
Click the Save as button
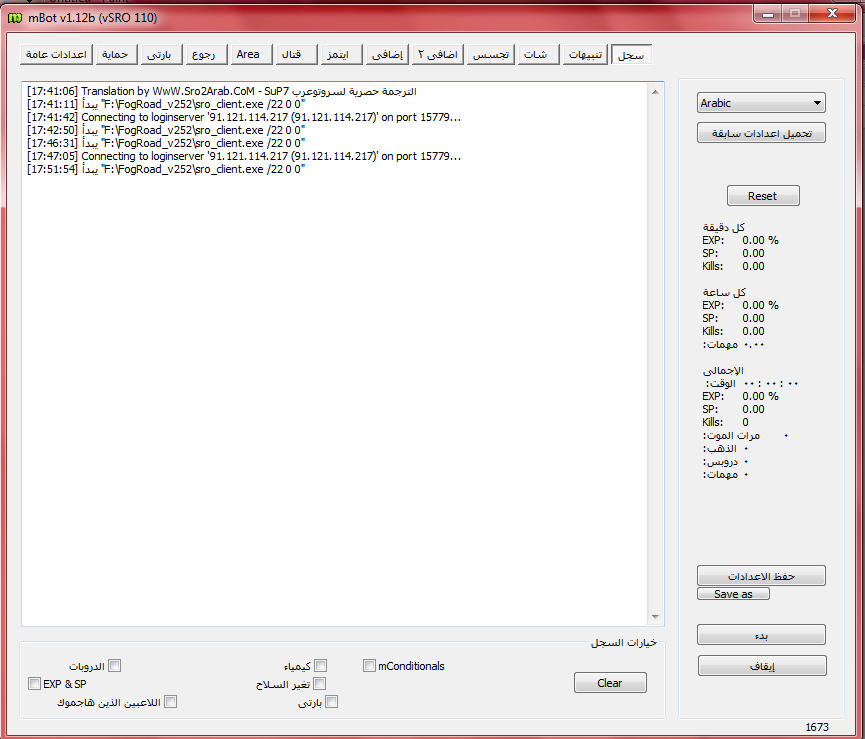pos(733,594)
